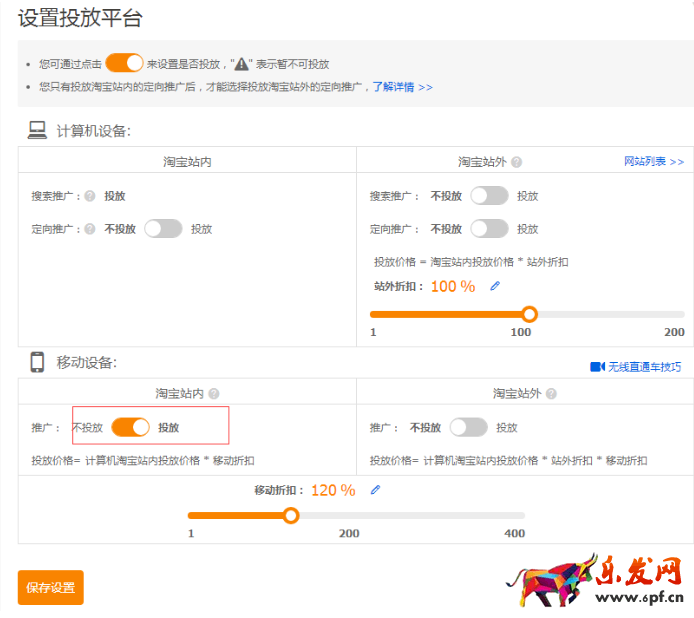Enable 淘宝站外 搜索推广 switch
The height and width of the screenshot is (618, 694).
489,196
